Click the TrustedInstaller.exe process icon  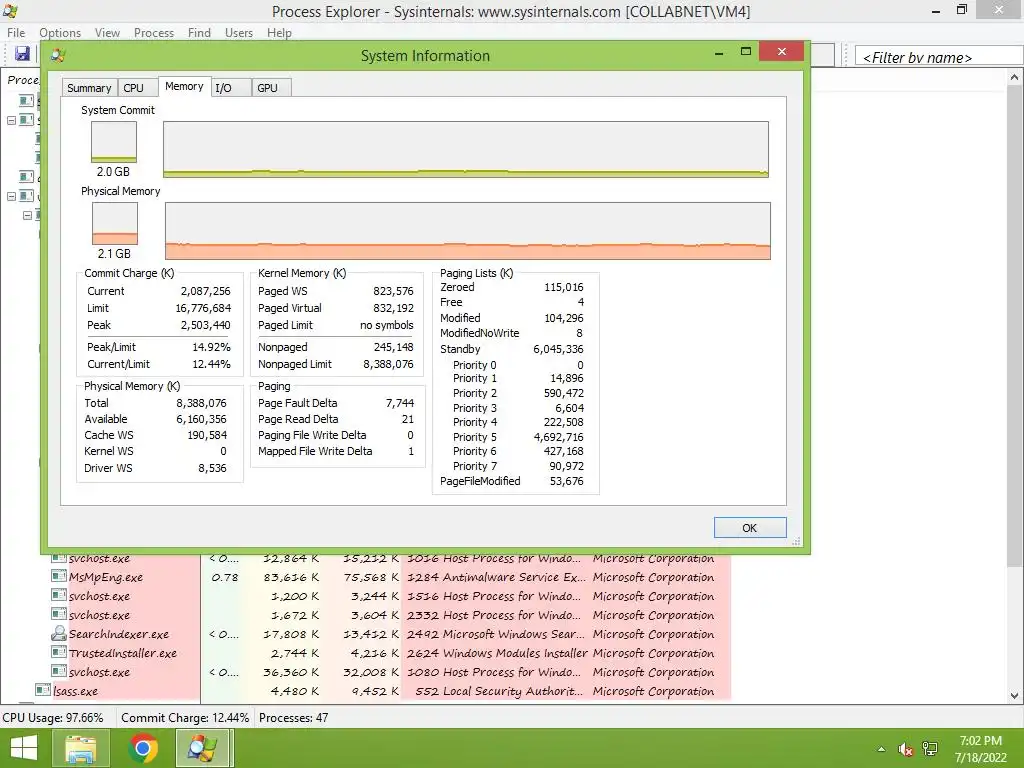(59, 652)
